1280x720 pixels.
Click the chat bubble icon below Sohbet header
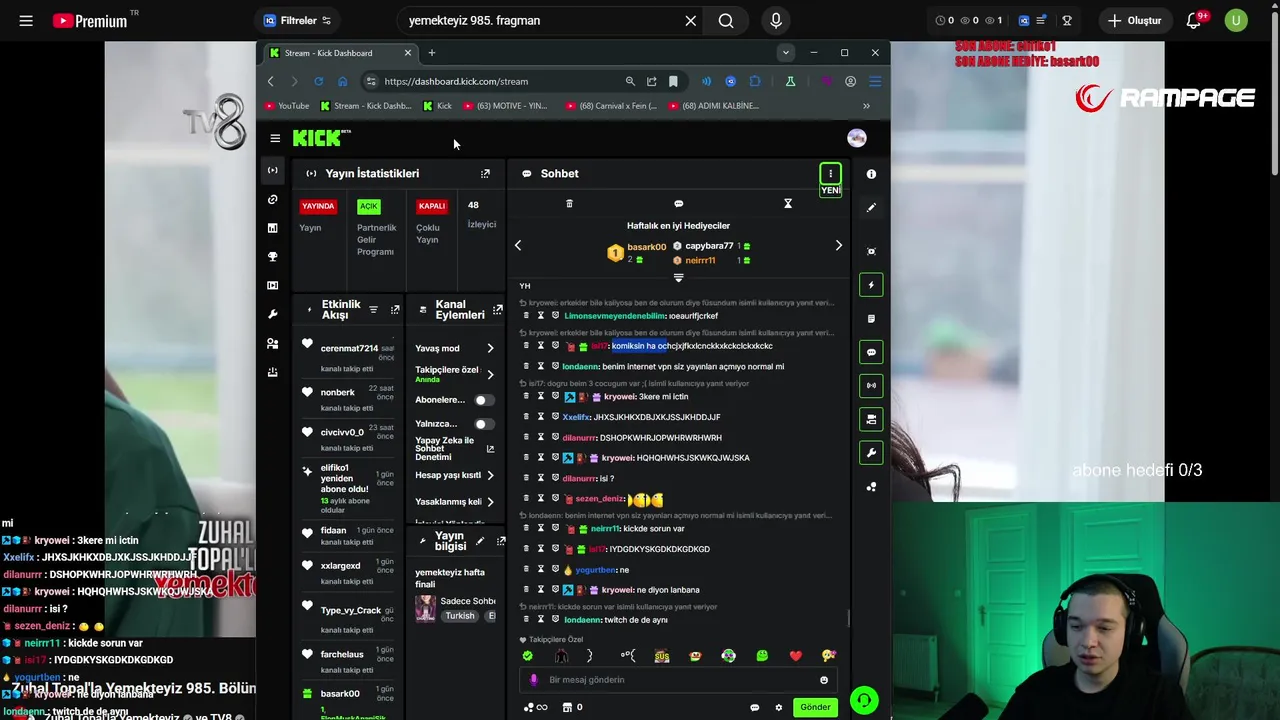pyautogui.click(x=678, y=204)
